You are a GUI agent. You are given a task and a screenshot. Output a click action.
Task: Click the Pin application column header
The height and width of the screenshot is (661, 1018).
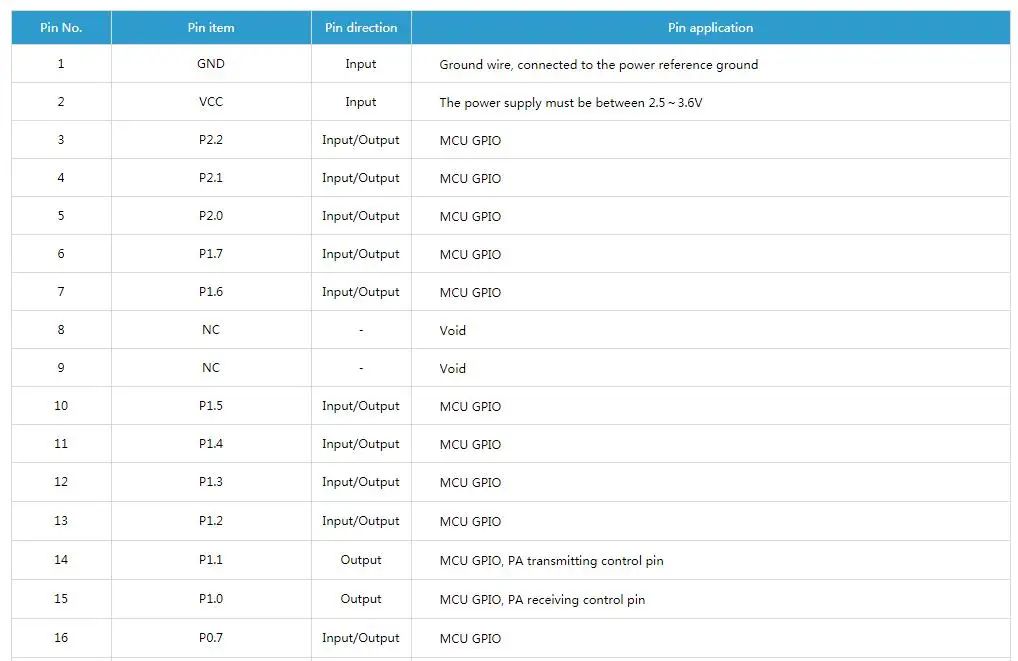tap(710, 28)
